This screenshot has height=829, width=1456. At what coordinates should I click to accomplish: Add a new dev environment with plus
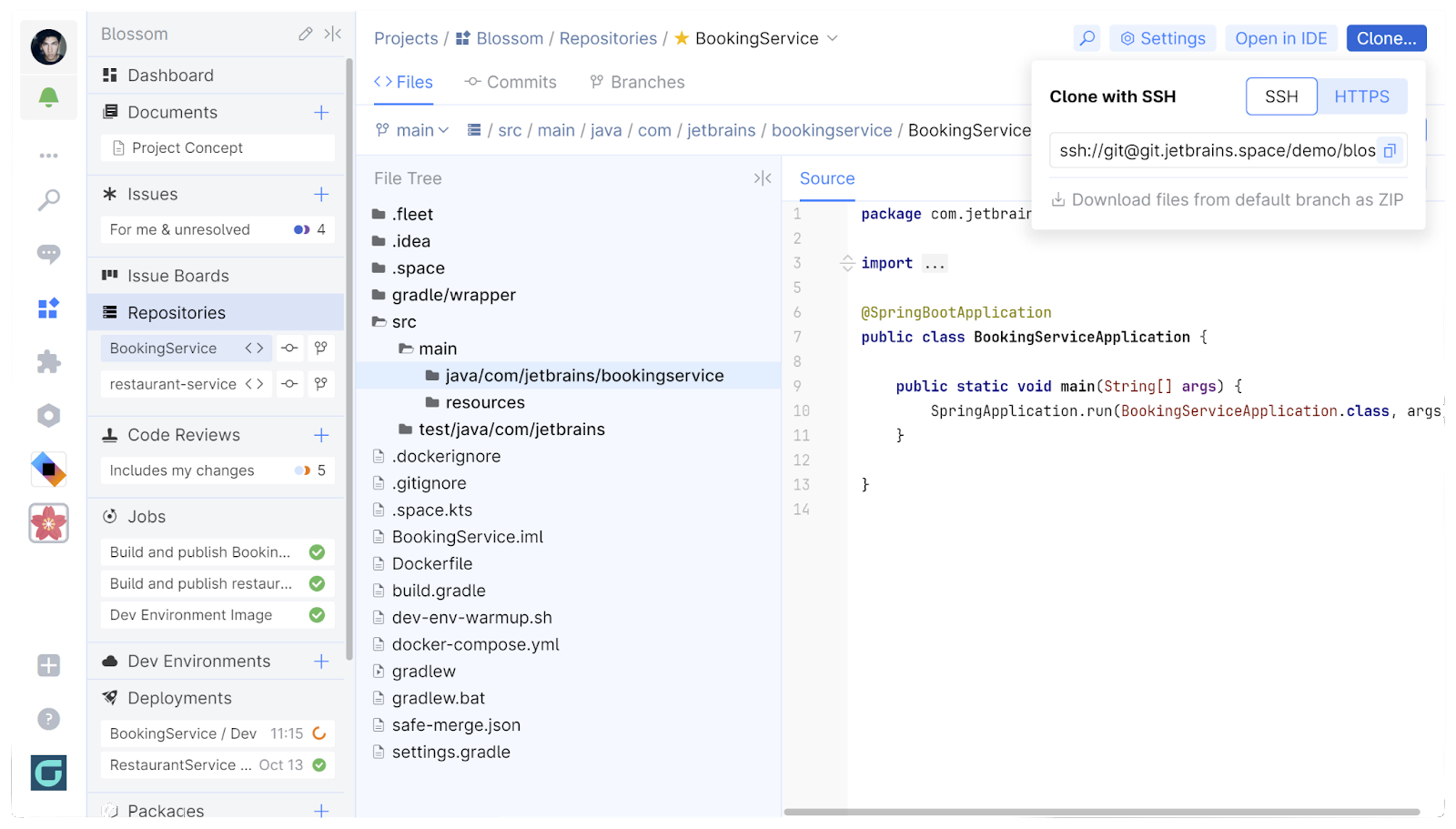[x=321, y=662]
